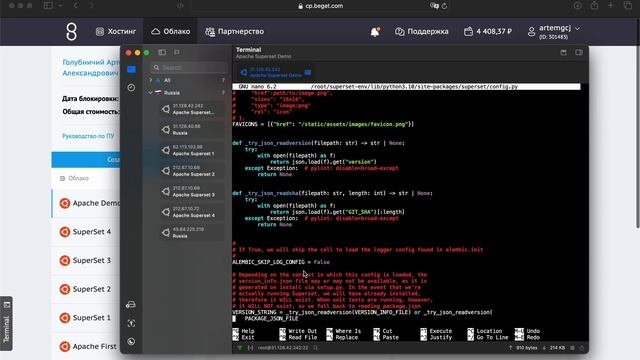Click the Beget logo in the header
Screen dimensions: 640x360
click(x=71, y=31)
